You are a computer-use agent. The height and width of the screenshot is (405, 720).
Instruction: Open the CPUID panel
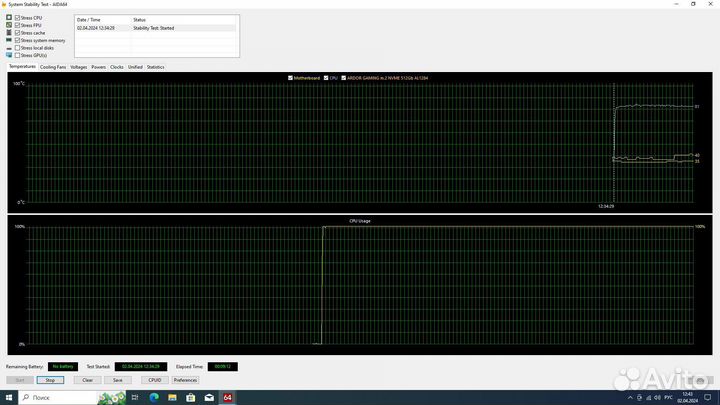(155, 380)
